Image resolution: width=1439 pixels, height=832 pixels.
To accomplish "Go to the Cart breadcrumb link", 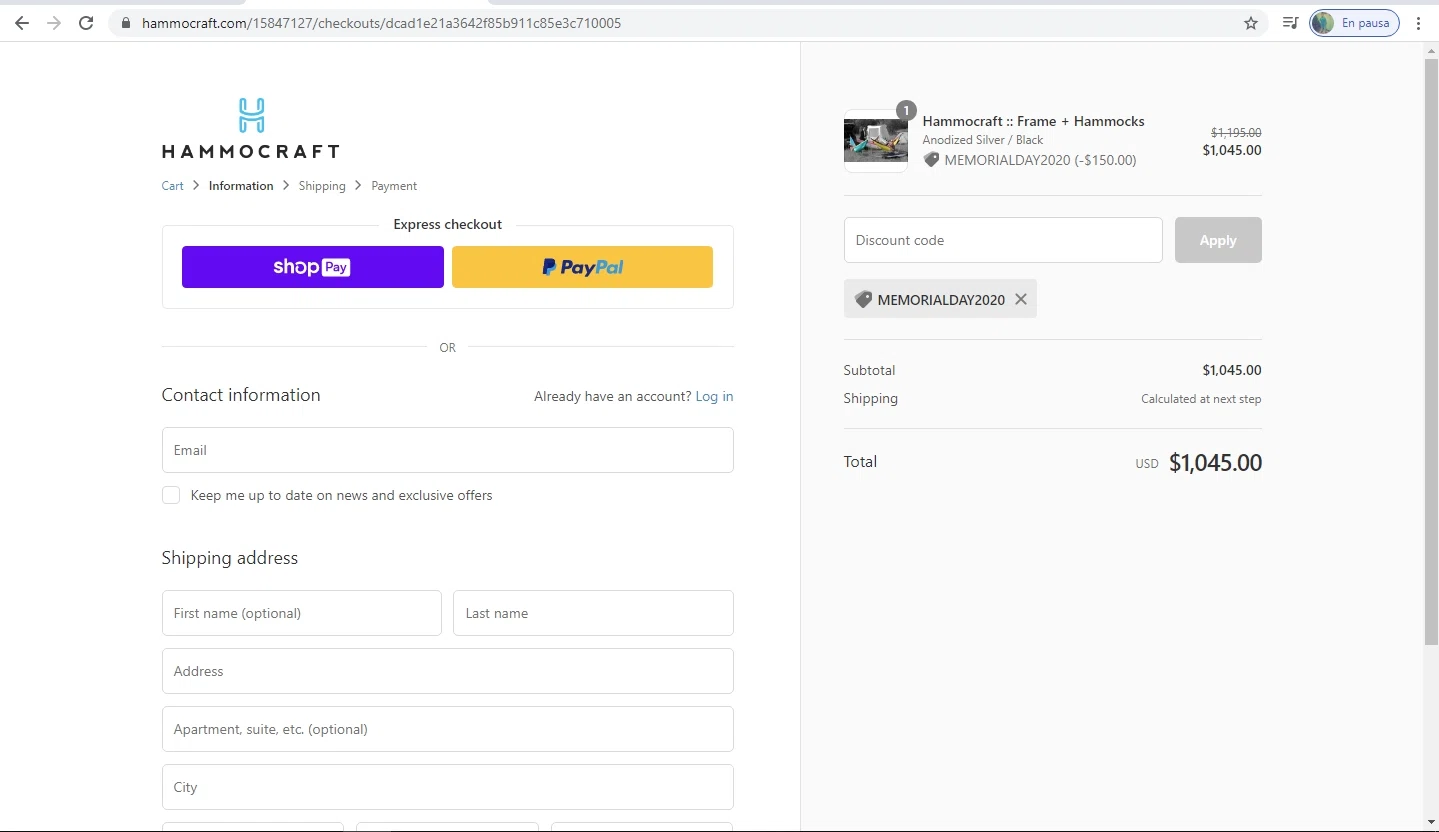I will (173, 186).
